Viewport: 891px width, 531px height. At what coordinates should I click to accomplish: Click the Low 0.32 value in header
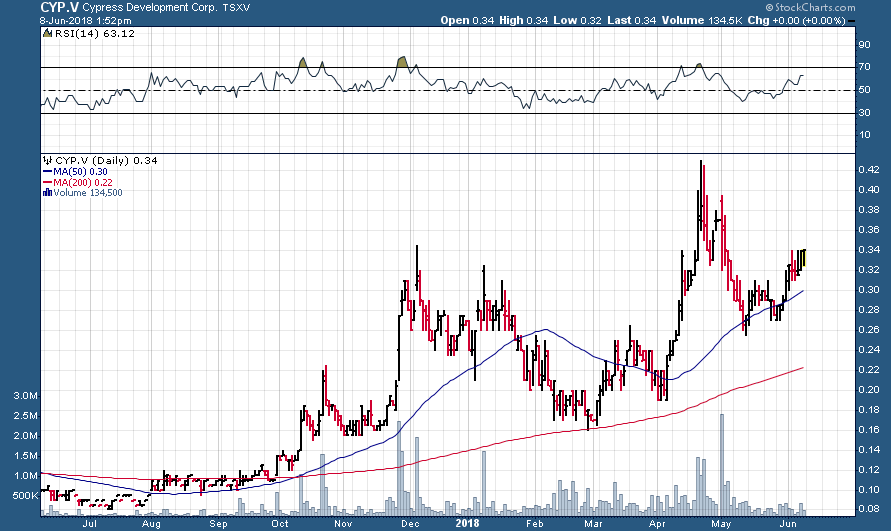tap(577, 20)
